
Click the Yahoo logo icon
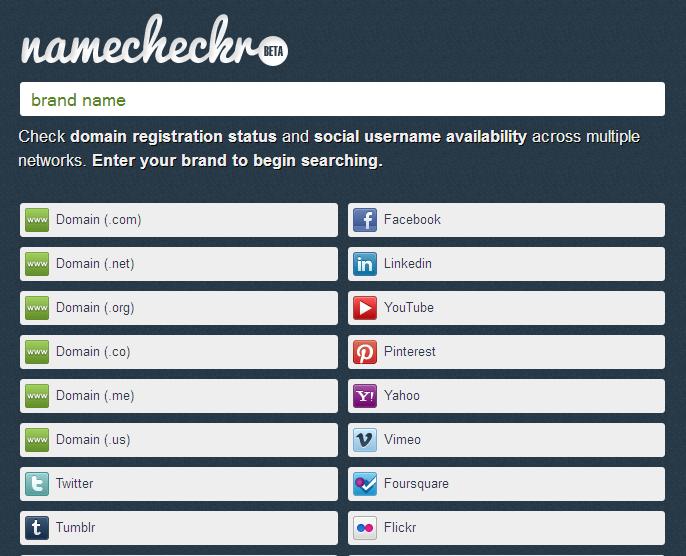click(365, 396)
